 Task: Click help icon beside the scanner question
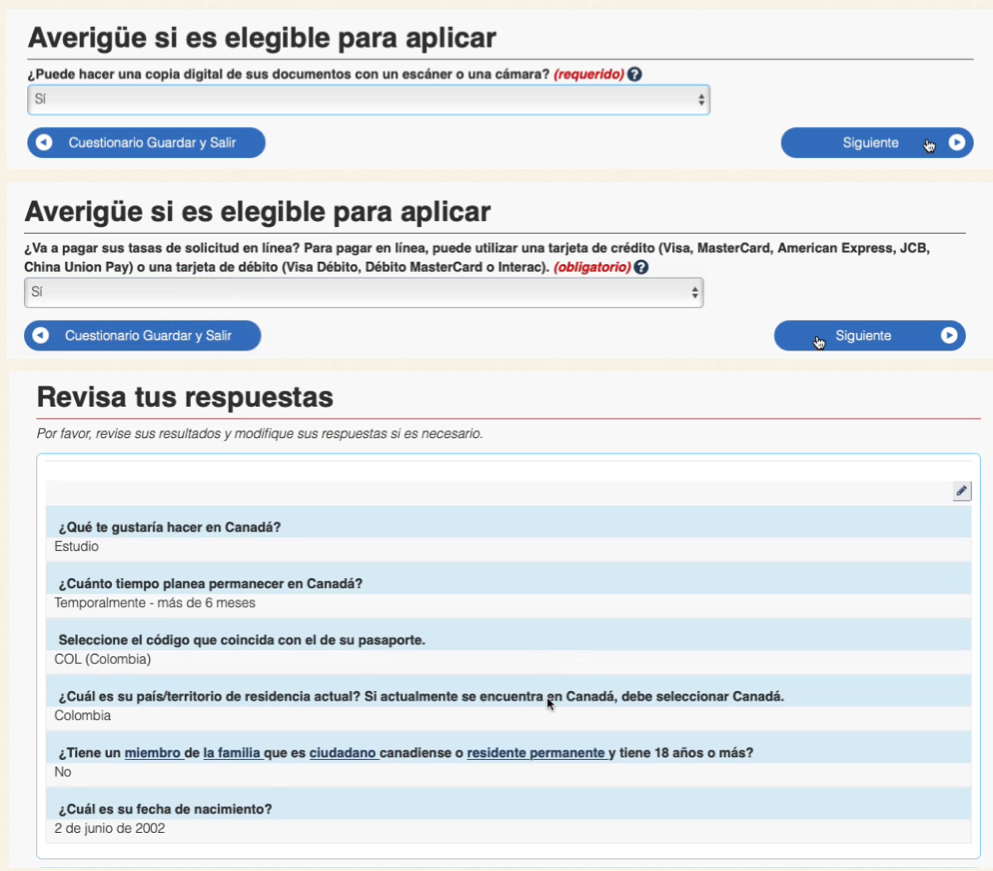[634, 75]
